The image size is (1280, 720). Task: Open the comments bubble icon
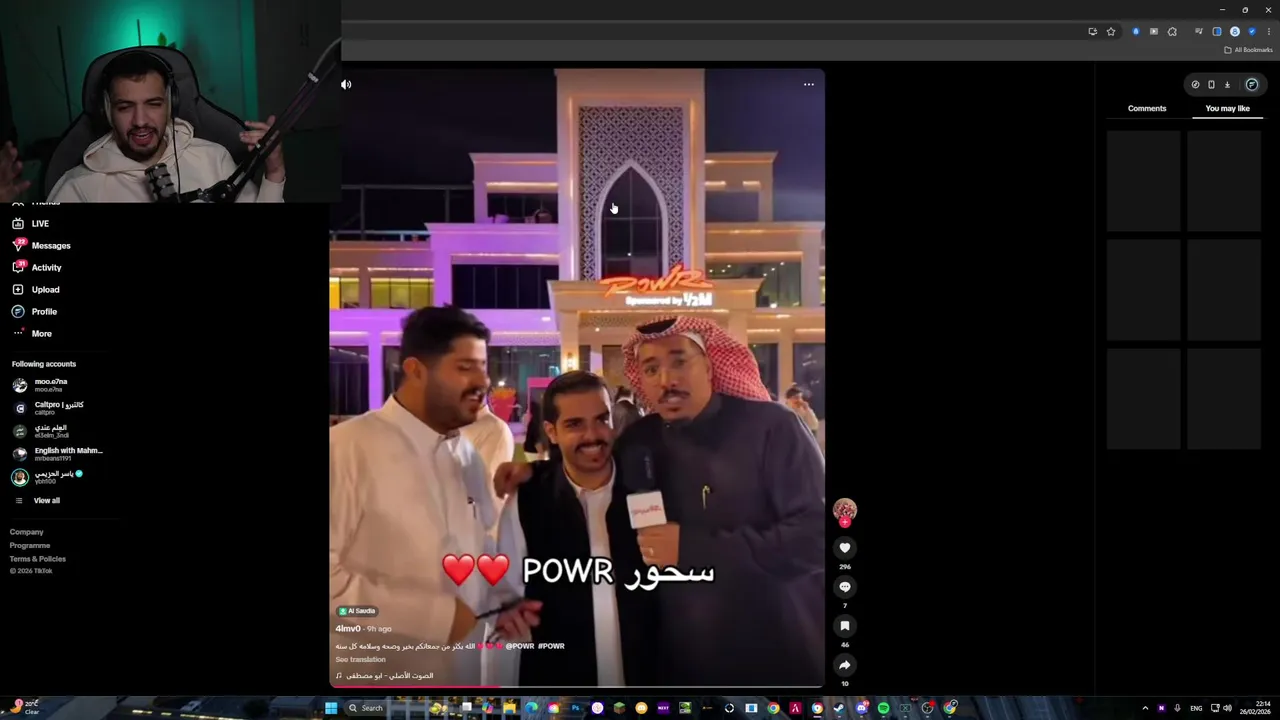(x=845, y=587)
